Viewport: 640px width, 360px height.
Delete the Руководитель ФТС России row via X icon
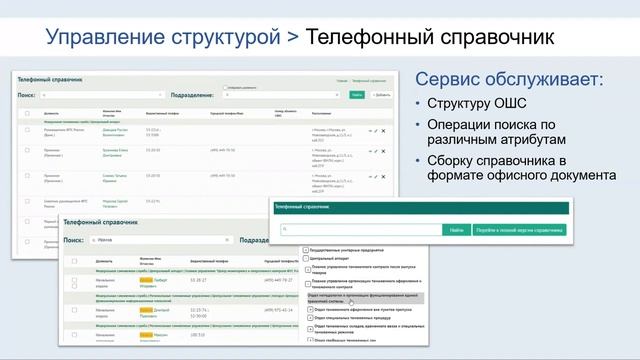(383, 131)
